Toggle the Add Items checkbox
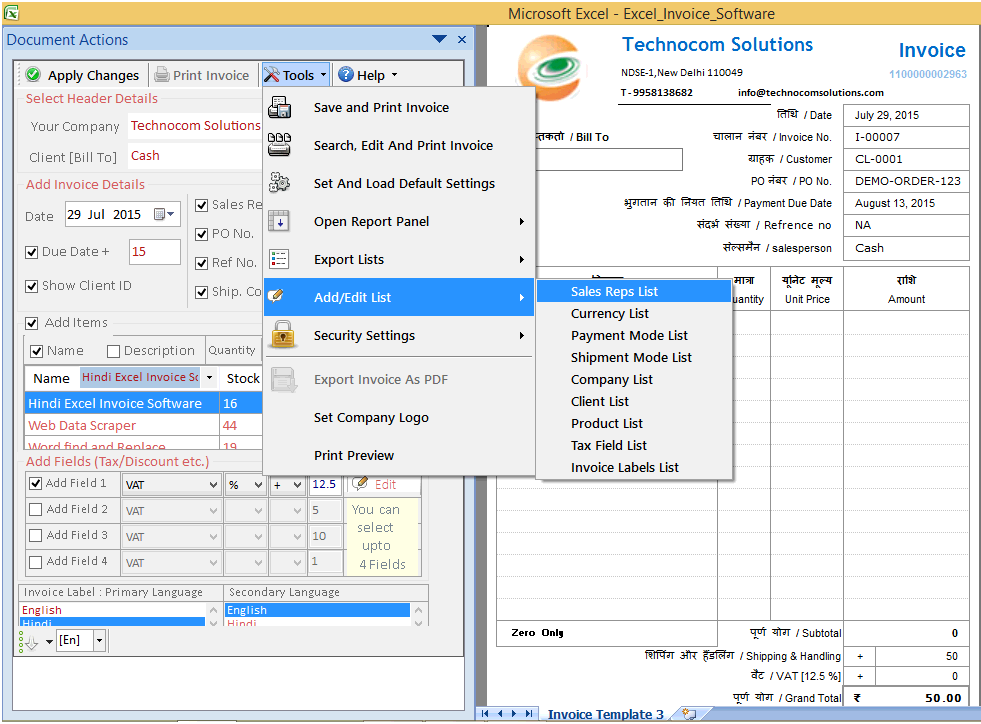 pyautogui.click(x=32, y=323)
